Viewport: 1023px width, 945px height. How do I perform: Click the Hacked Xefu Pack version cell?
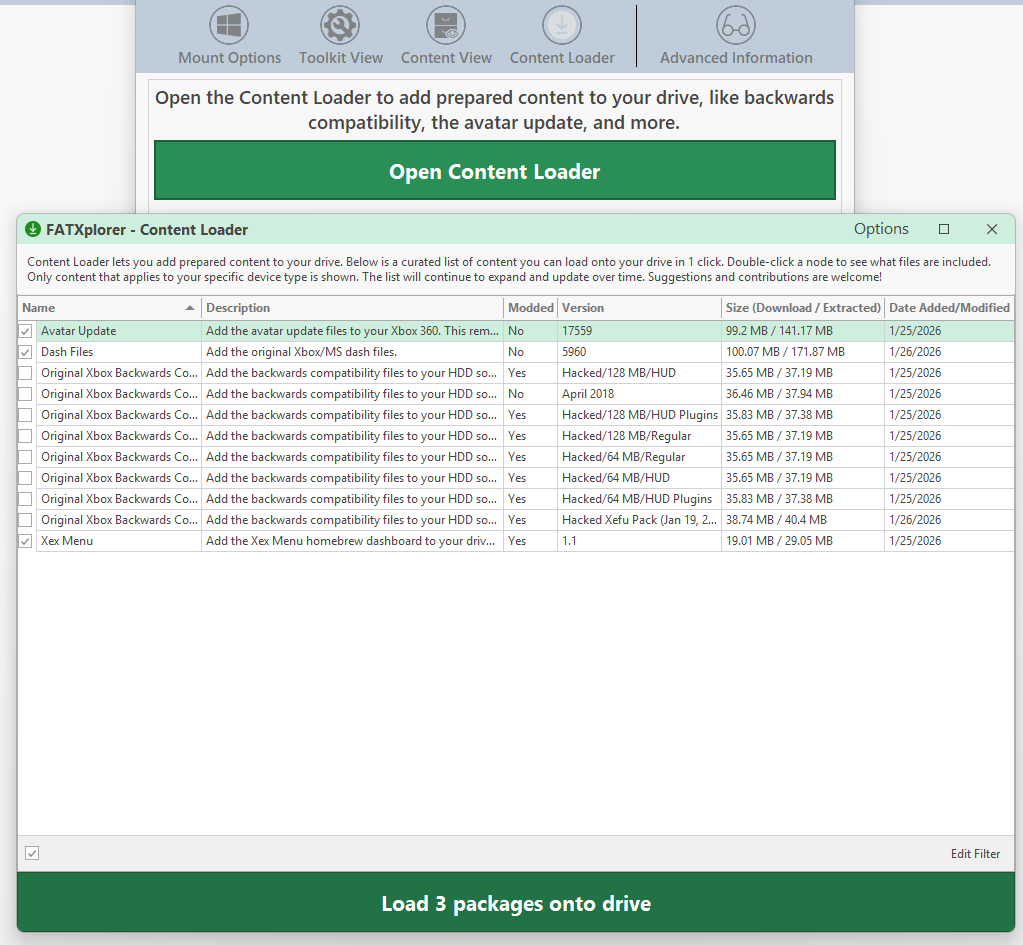coord(639,520)
